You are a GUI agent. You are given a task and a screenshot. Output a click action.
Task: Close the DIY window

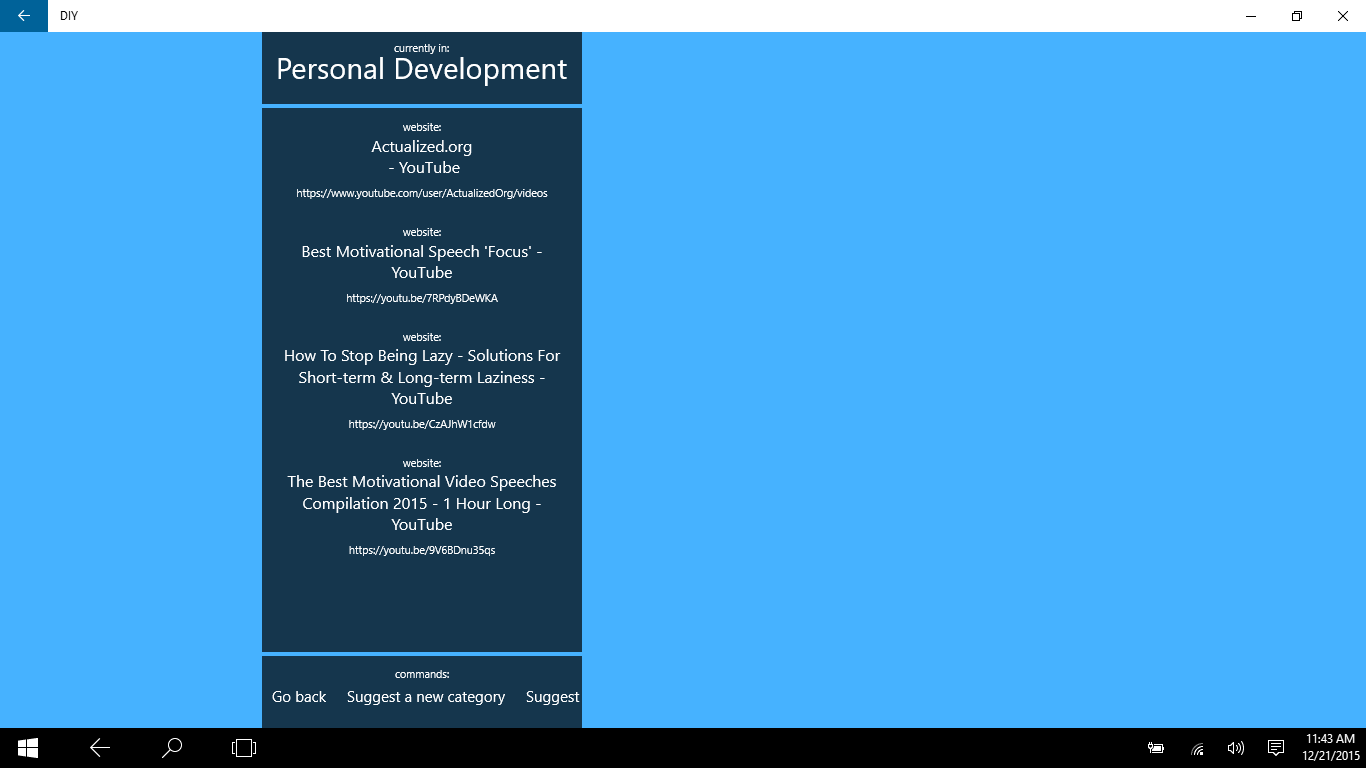[1343, 16]
